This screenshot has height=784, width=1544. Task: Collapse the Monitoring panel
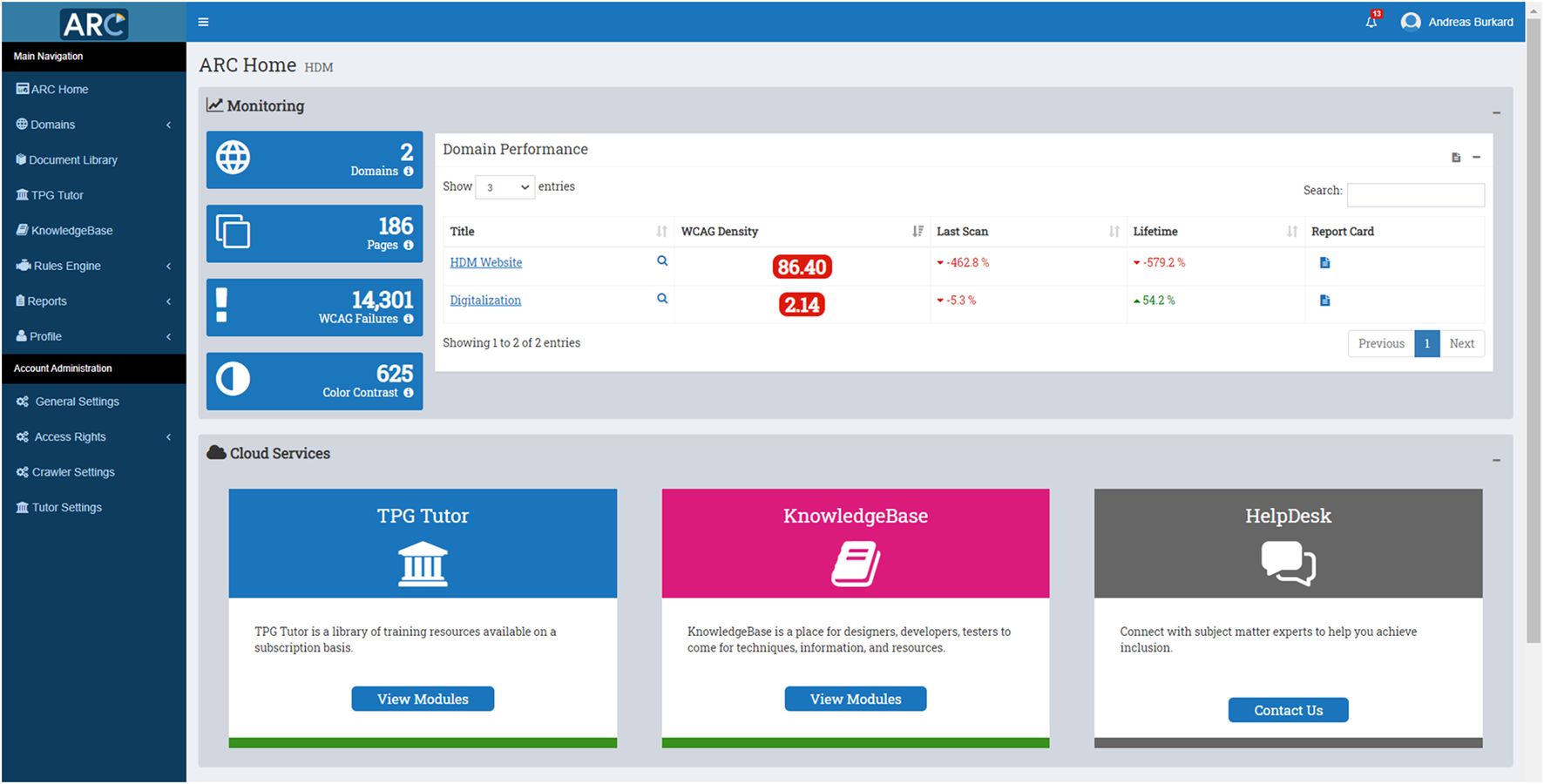coord(1496,112)
